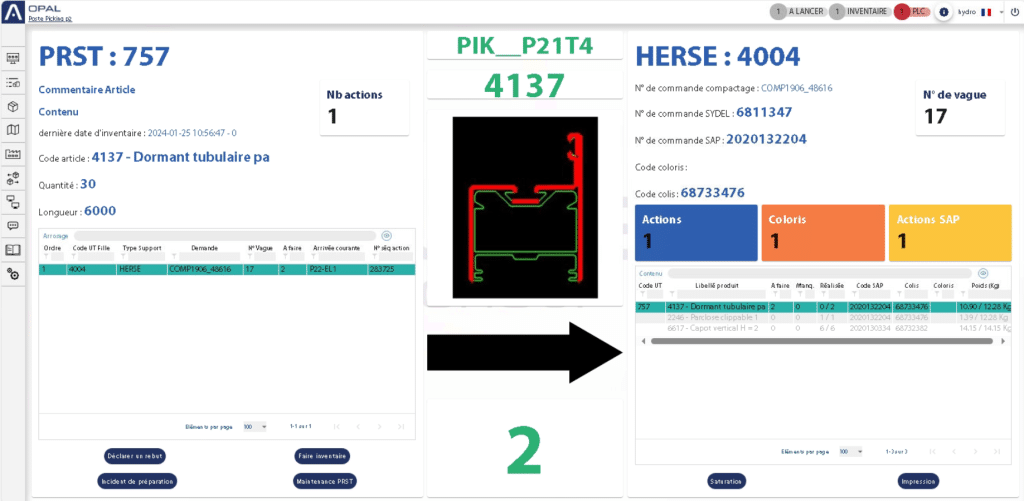
Task: Toggle the eye icon on Contenu table
Action: tap(983, 273)
